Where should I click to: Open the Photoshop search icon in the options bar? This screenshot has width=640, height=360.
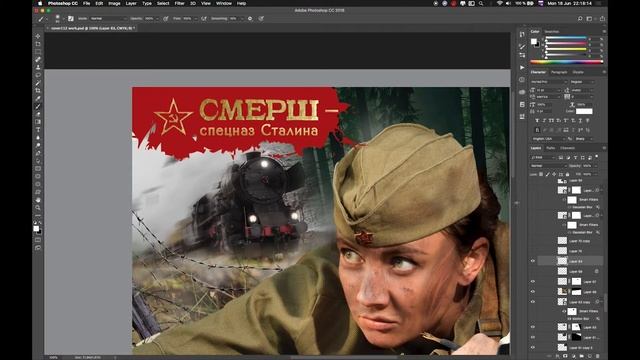click(580, 18)
